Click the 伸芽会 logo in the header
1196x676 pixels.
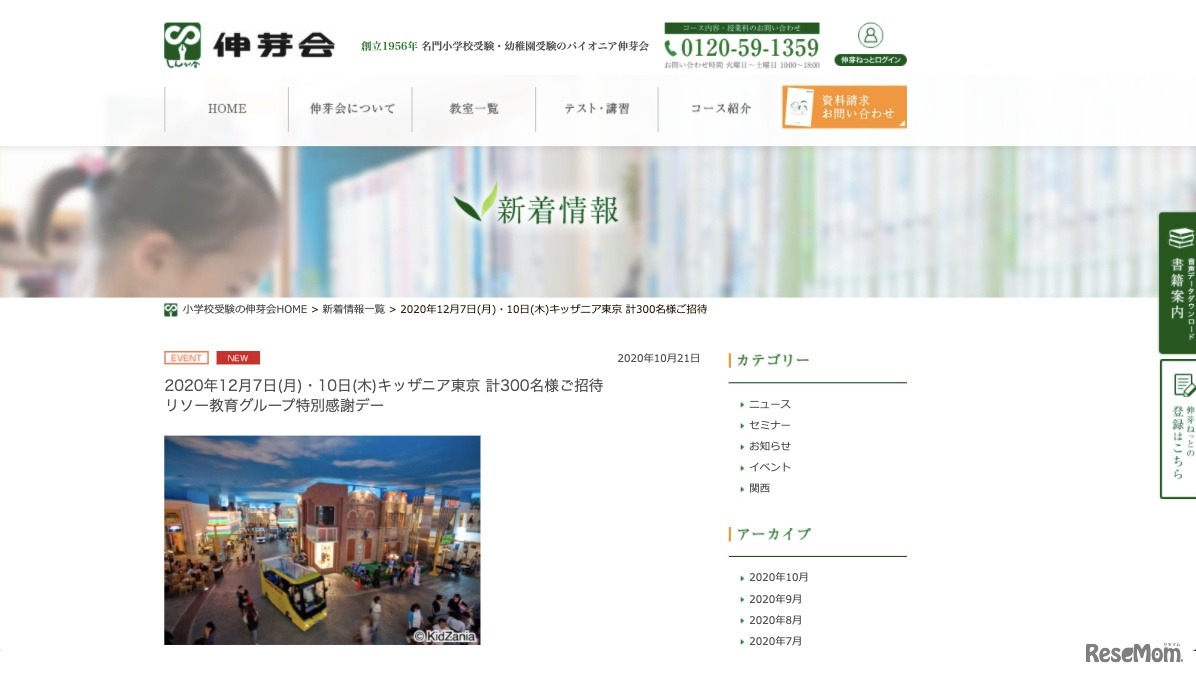[249, 45]
